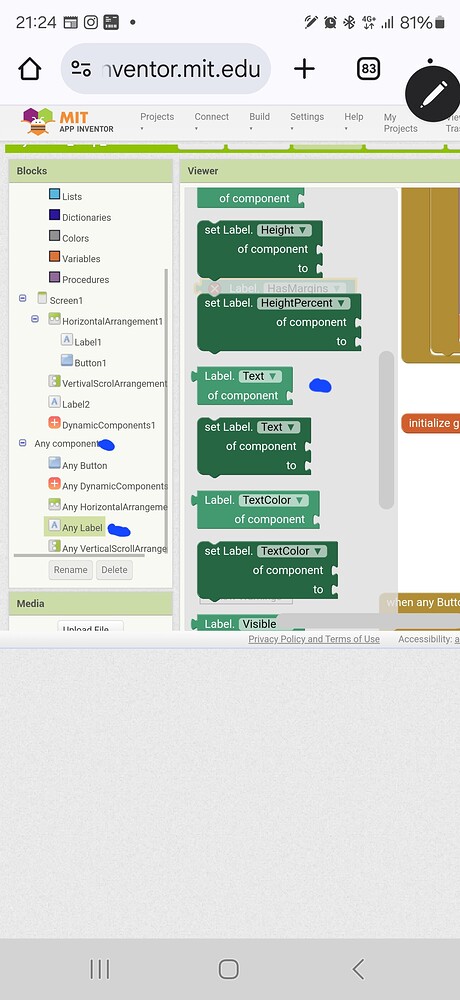The height and width of the screenshot is (1000, 460).
Task: Click the Delete button
Action: click(114, 570)
